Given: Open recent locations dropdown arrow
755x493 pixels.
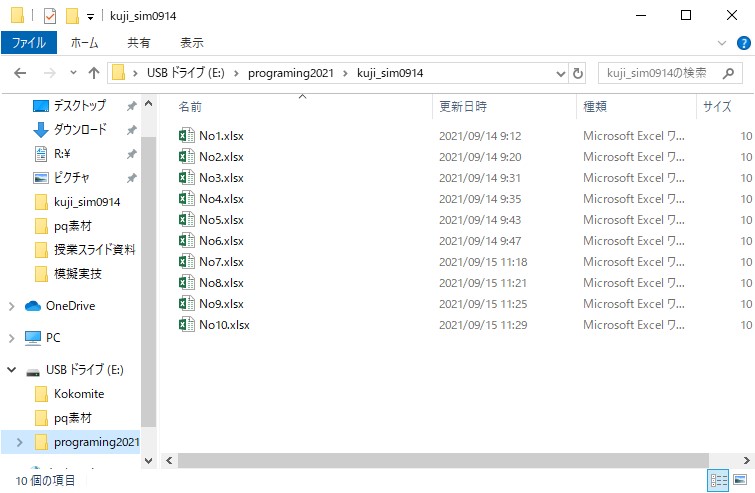Looking at the screenshot, I should click(73, 73).
